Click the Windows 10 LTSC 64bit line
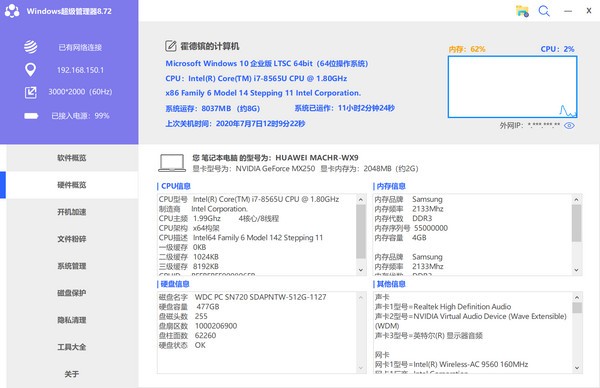Viewport: 600px width, 388px height. [x=266, y=64]
